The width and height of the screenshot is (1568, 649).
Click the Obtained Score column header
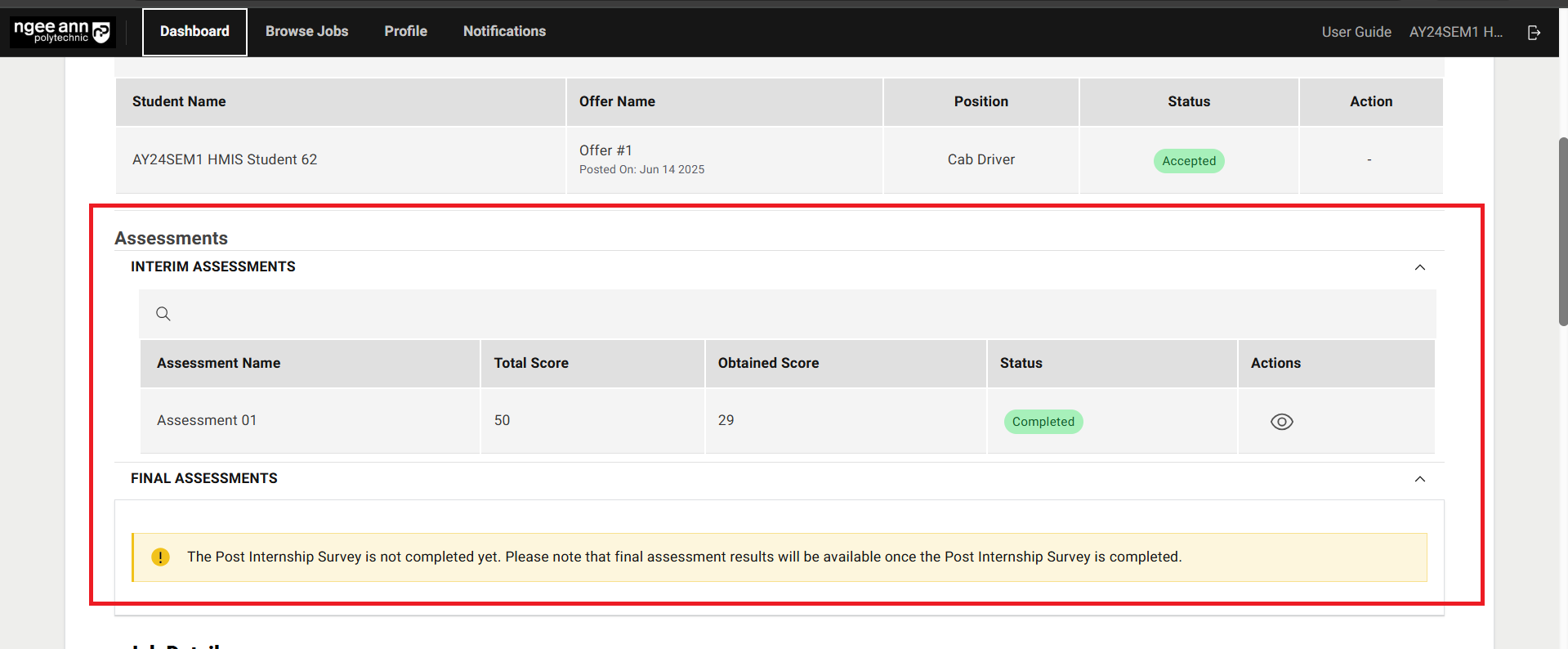[768, 363]
